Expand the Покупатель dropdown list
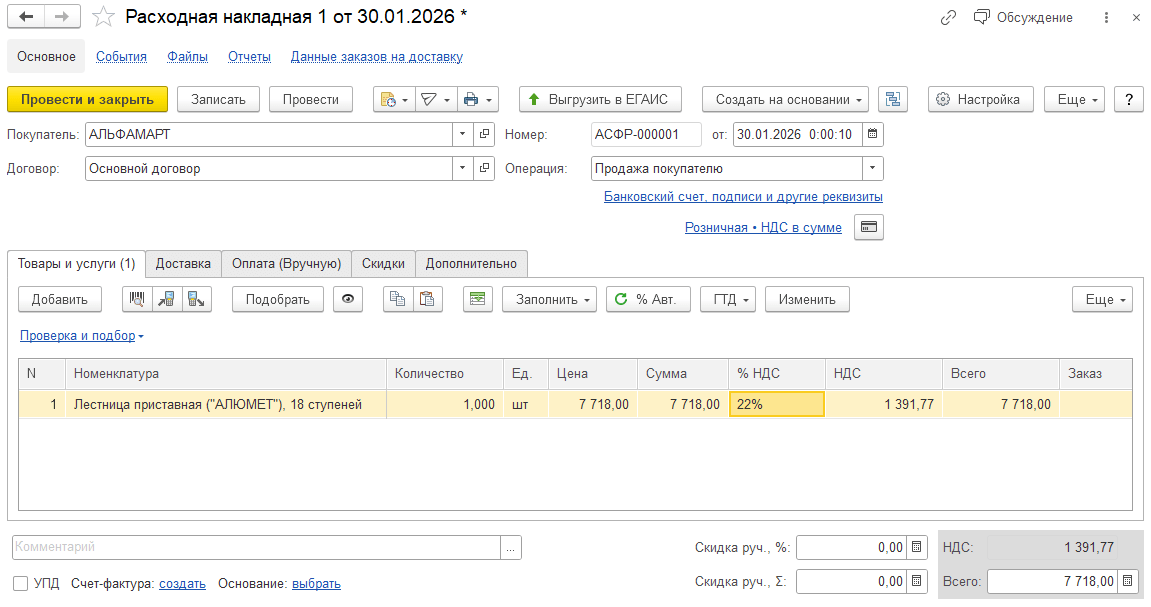 point(462,134)
